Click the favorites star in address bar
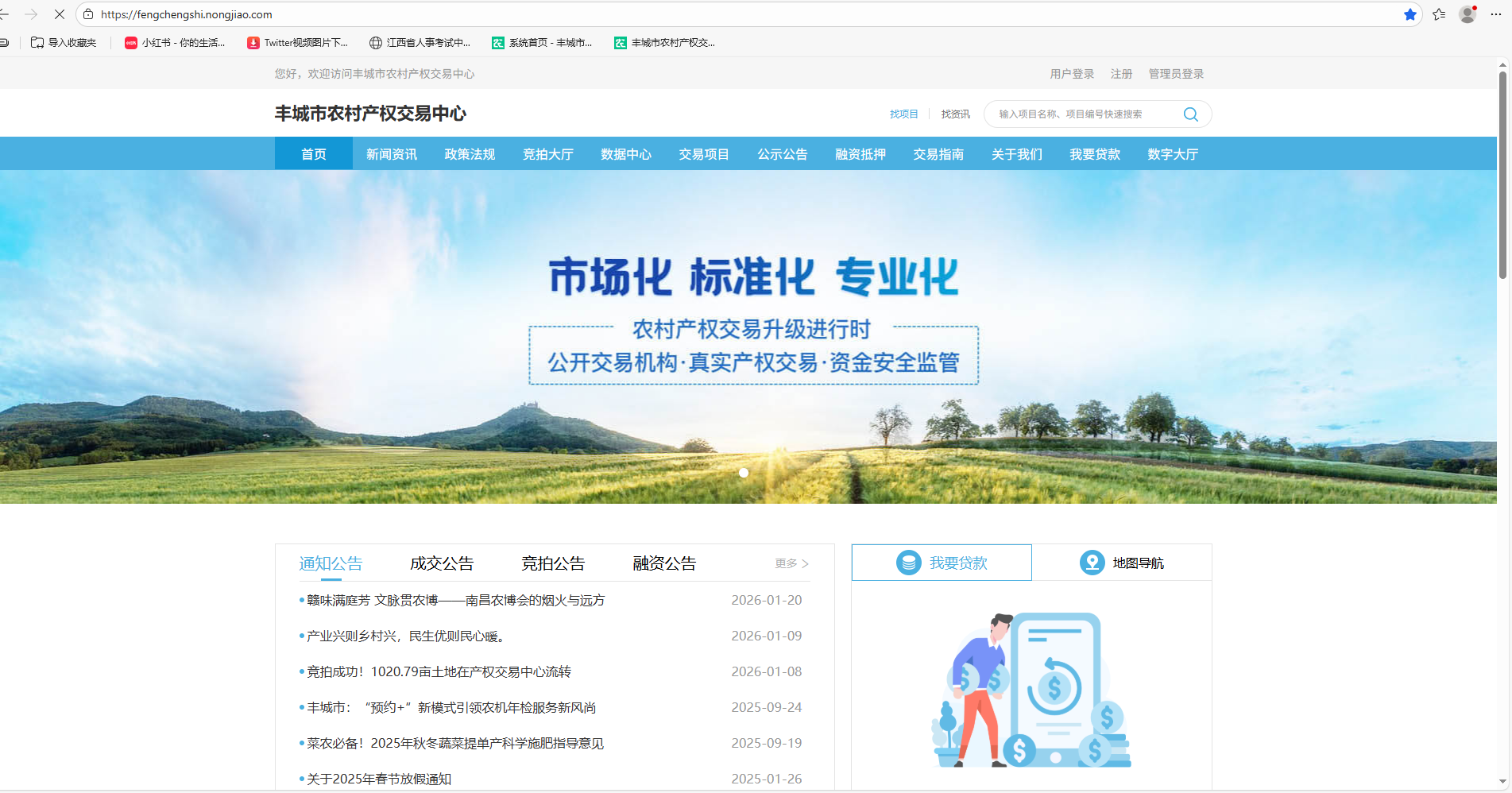The width and height of the screenshot is (1512, 793). click(1410, 14)
